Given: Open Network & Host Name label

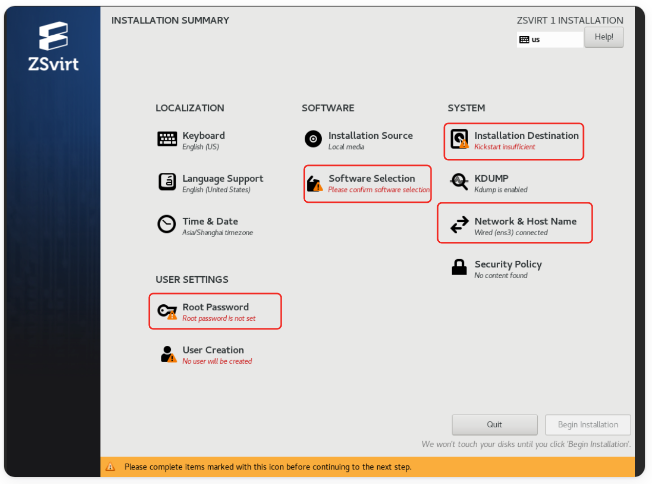Looking at the screenshot, I should [x=526, y=221].
